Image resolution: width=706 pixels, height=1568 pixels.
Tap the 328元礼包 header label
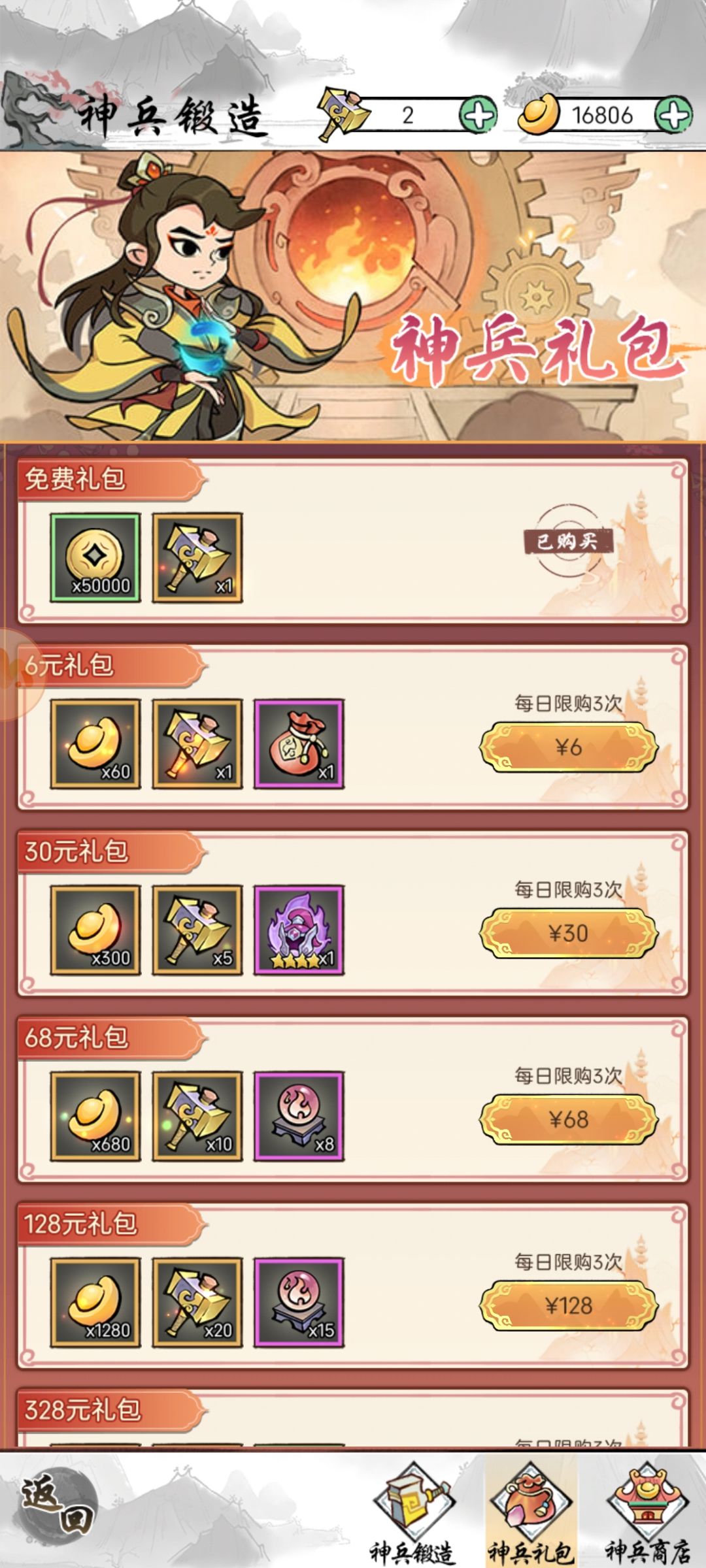click(83, 1409)
